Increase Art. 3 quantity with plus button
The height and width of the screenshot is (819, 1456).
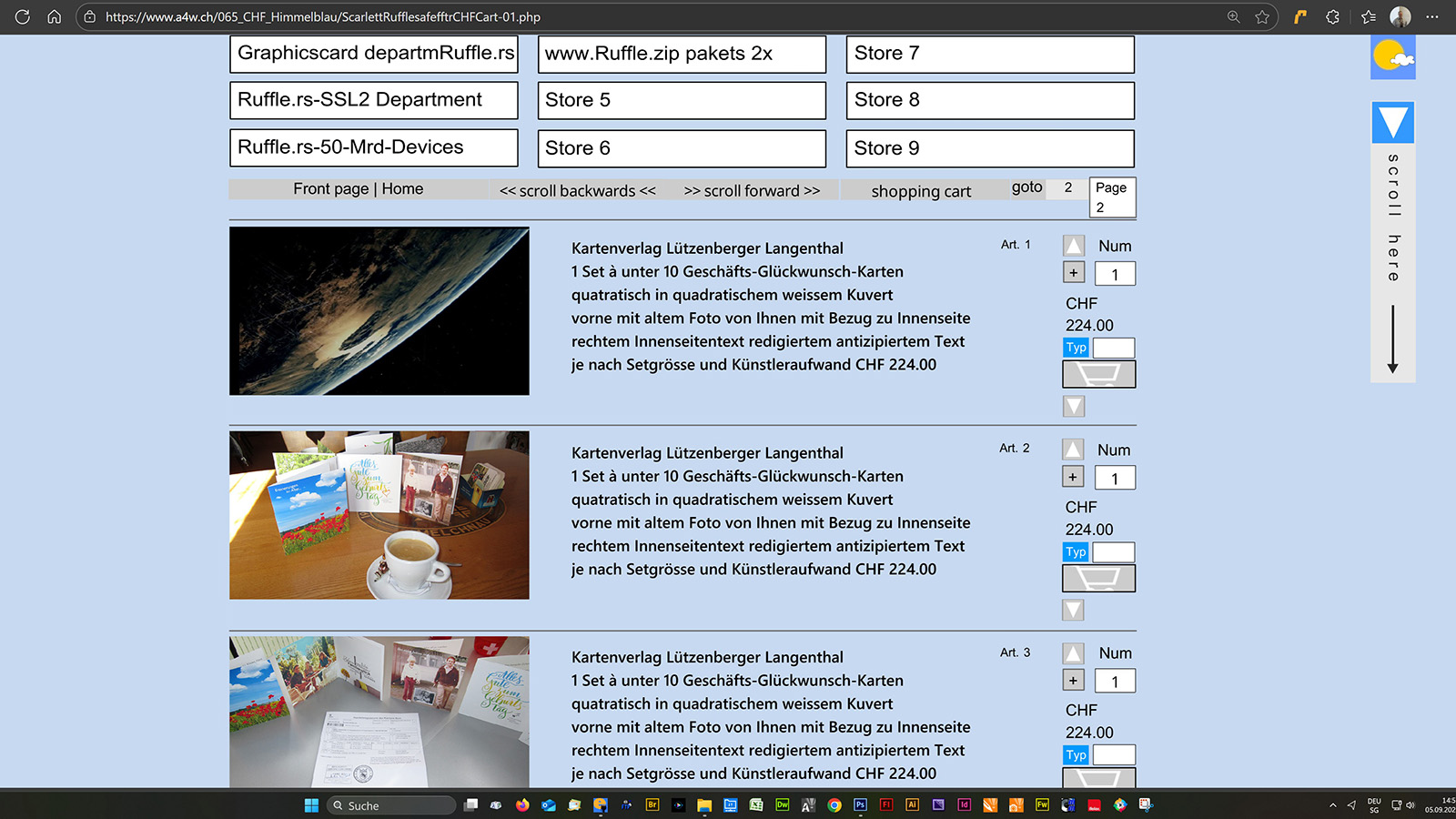click(1074, 680)
